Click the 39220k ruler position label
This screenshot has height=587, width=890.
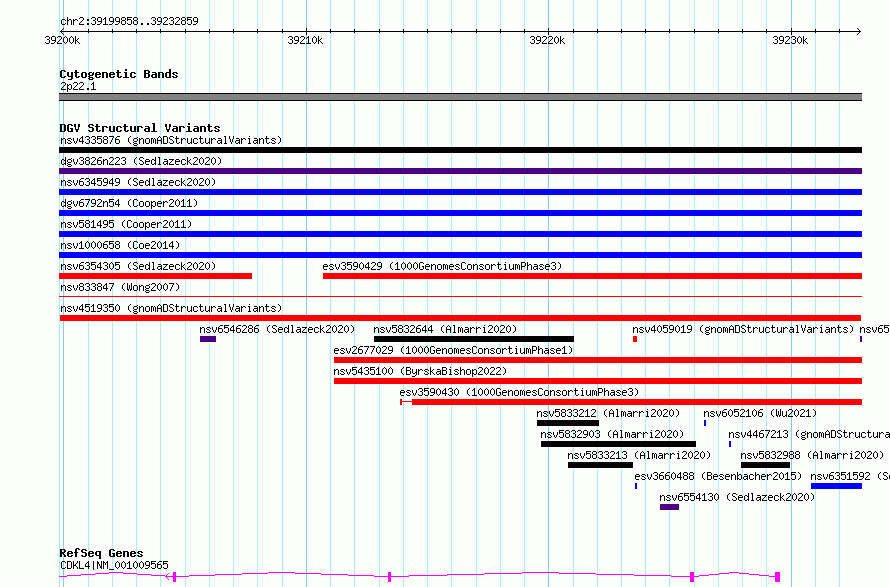[547, 40]
